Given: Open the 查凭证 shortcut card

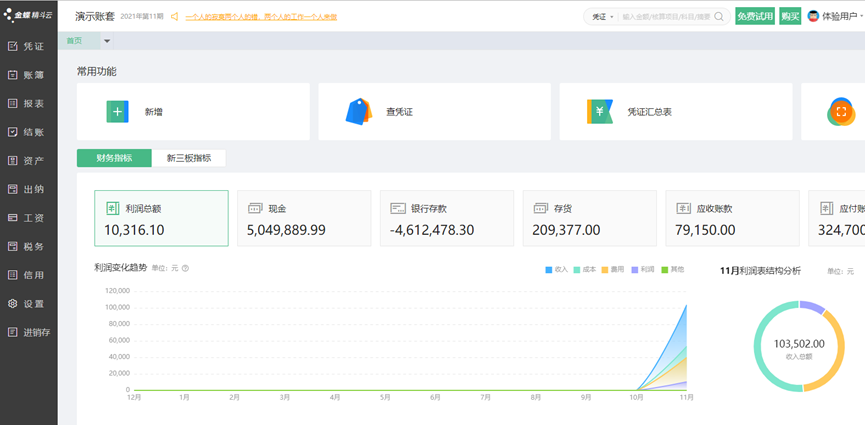Looking at the screenshot, I should click(x=435, y=111).
